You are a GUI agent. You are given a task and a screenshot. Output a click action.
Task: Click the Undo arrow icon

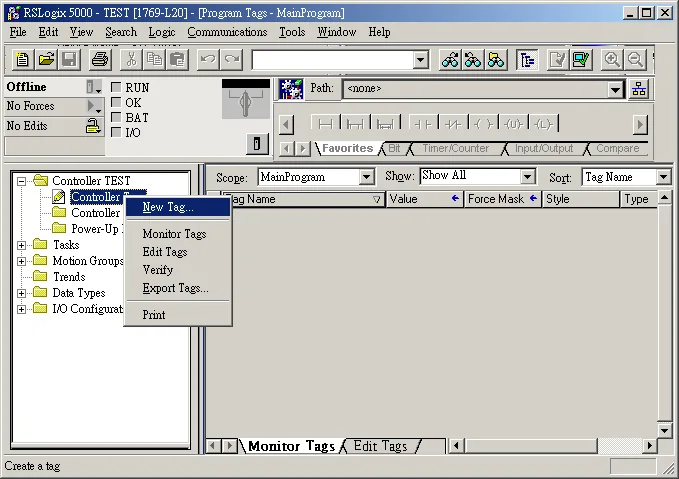[208, 59]
